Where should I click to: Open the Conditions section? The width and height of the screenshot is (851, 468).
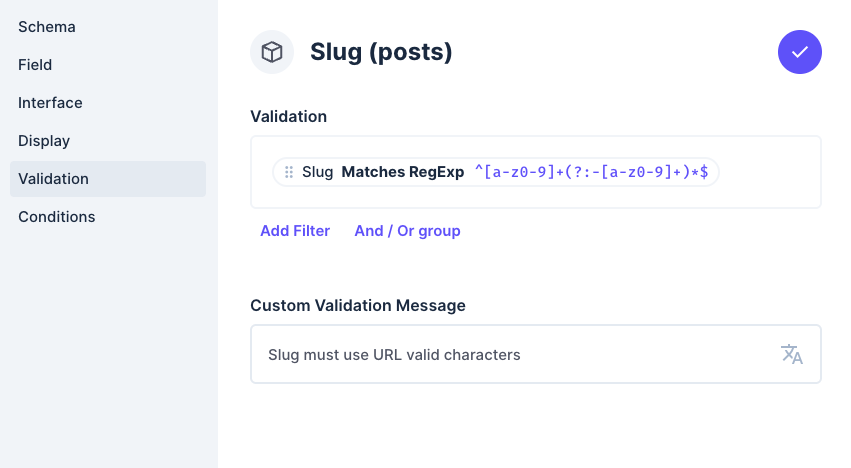click(57, 217)
